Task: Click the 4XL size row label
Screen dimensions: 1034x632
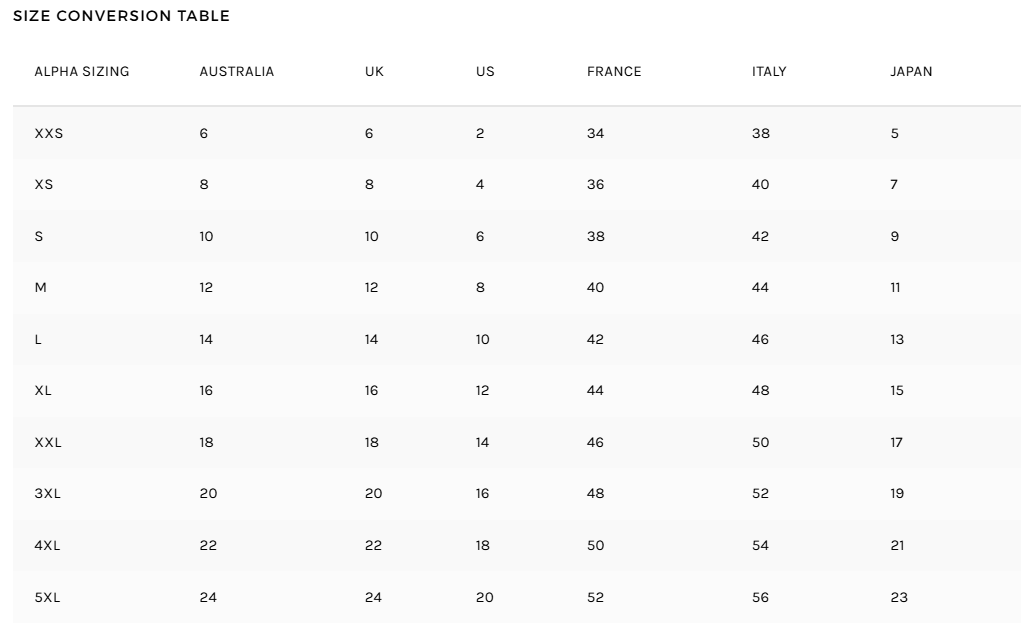Action: pyautogui.click(x=48, y=546)
